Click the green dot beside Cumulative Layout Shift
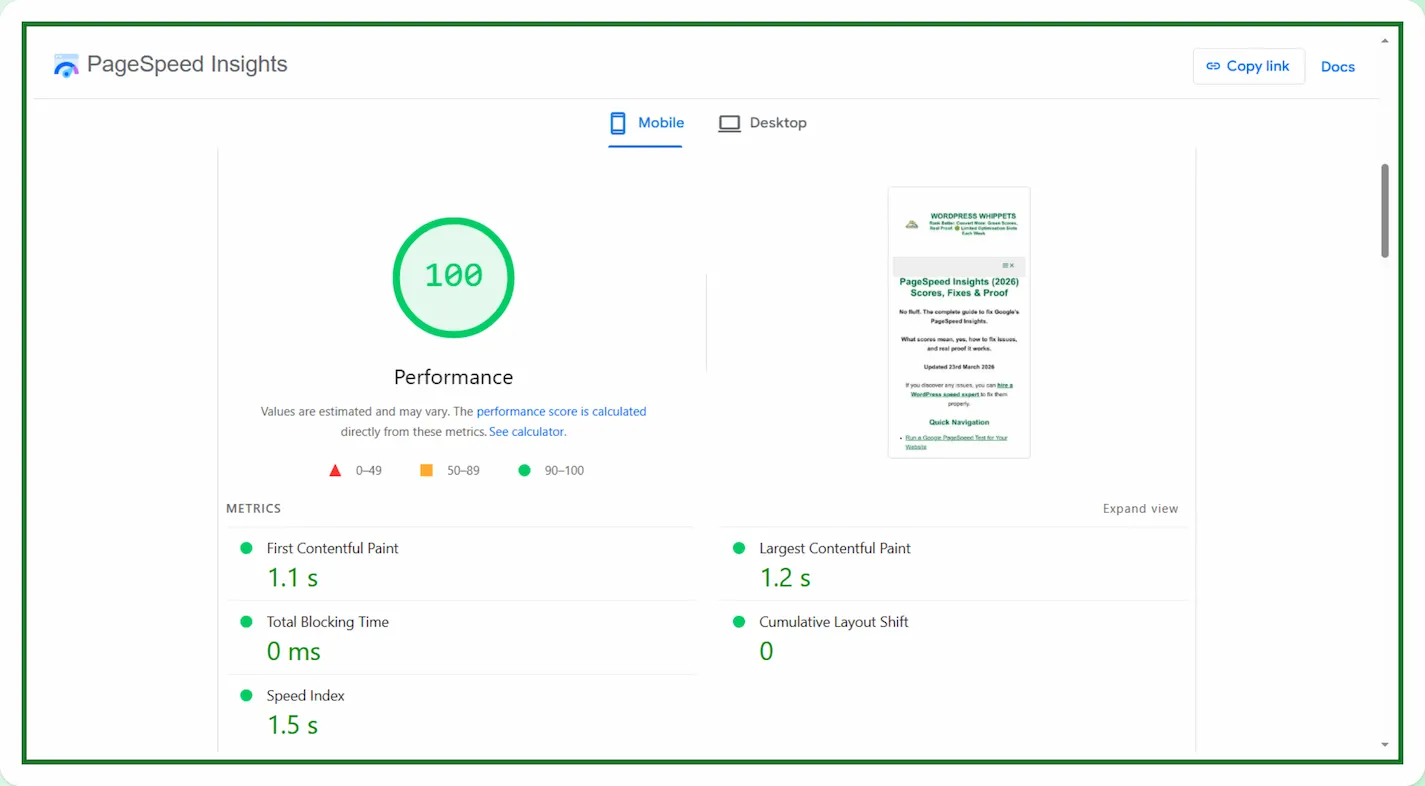Screen dimensions: 1425x786 (x=739, y=622)
